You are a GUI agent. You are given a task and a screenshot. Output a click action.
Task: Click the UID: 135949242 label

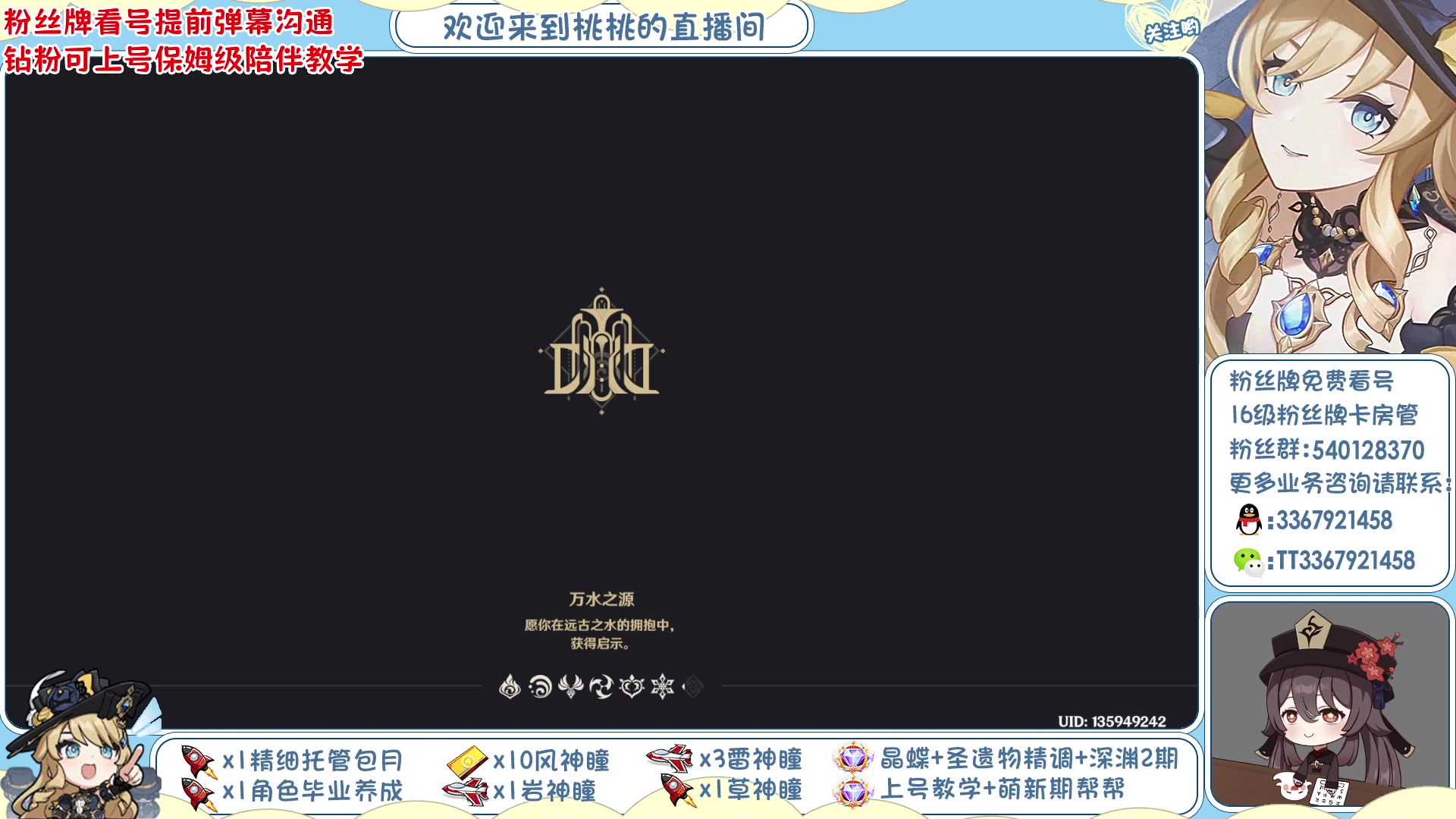pyautogui.click(x=1112, y=721)
